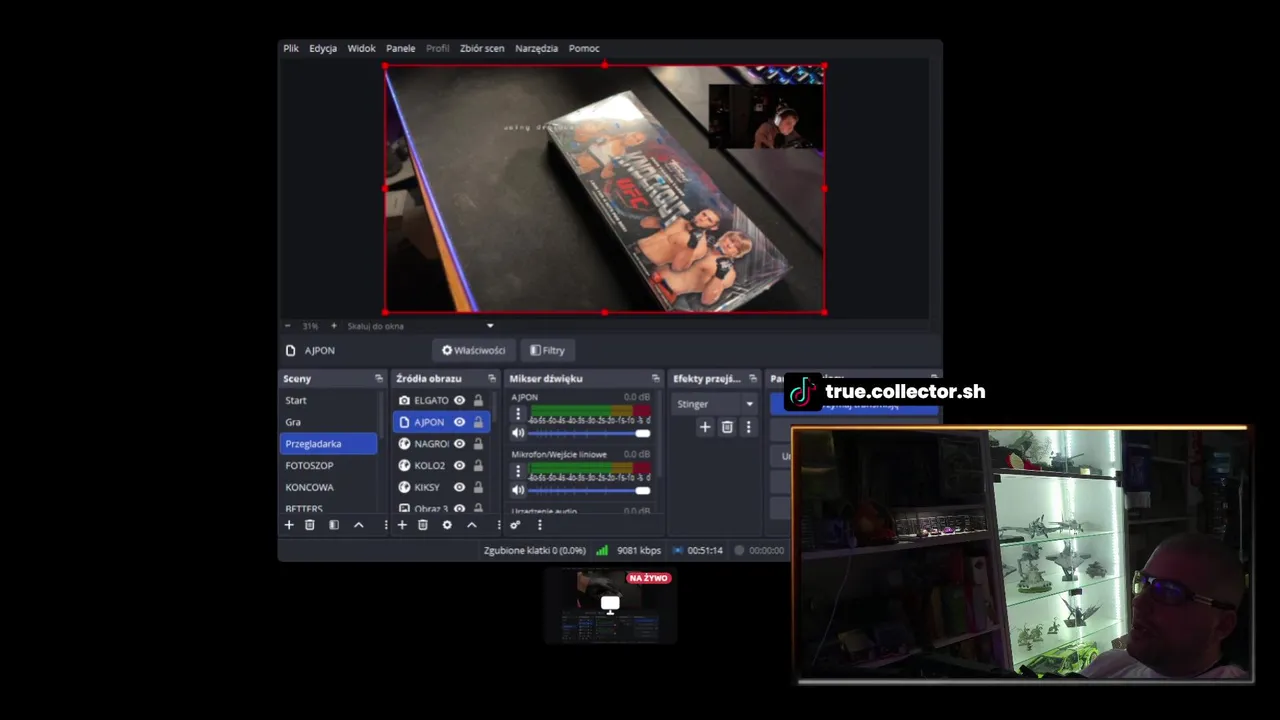This screenshot has height=720, width=1280.
Task: Select the KONCOWA scene
Action: tap(329, 487)
